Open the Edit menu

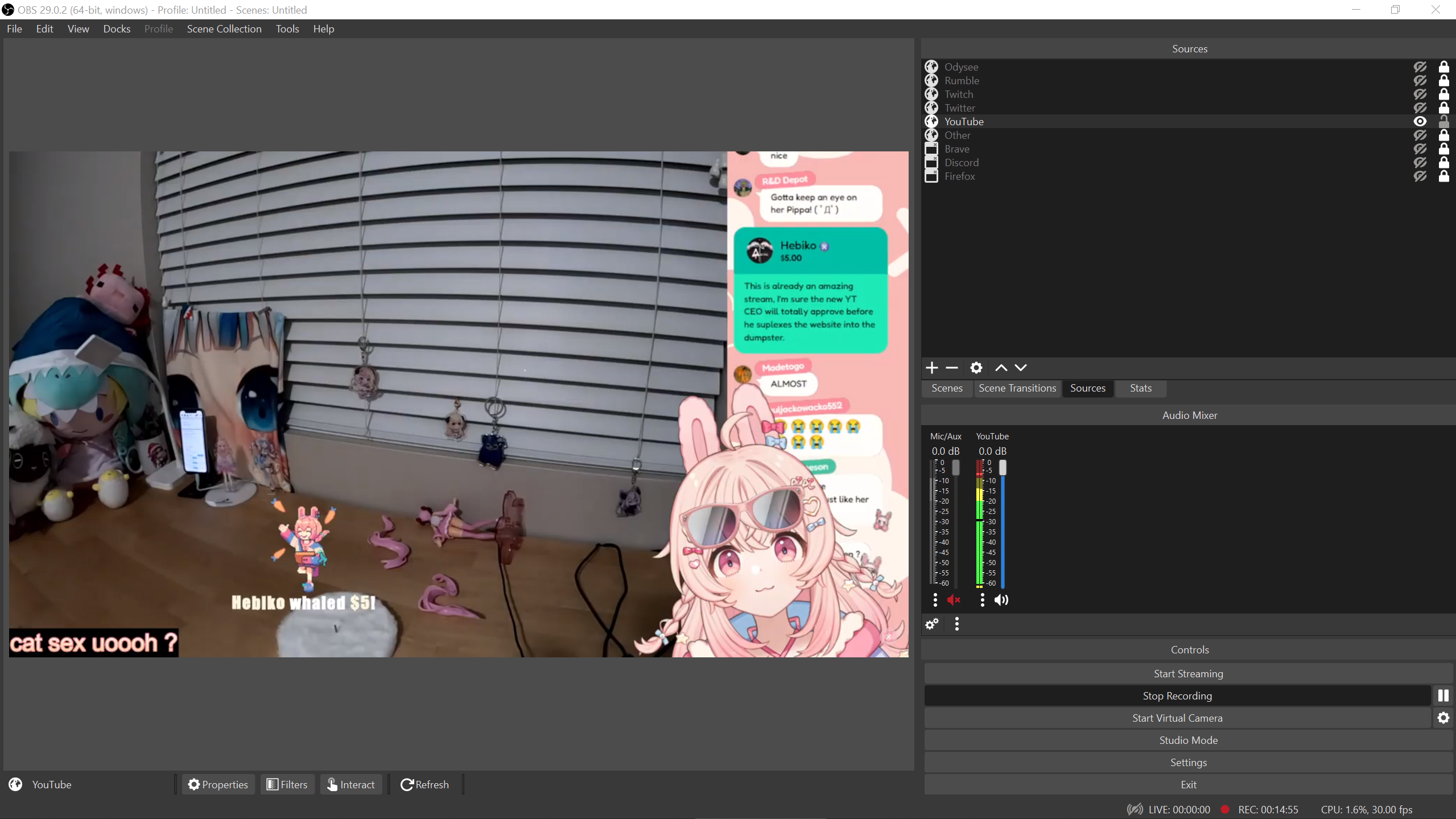44,28
